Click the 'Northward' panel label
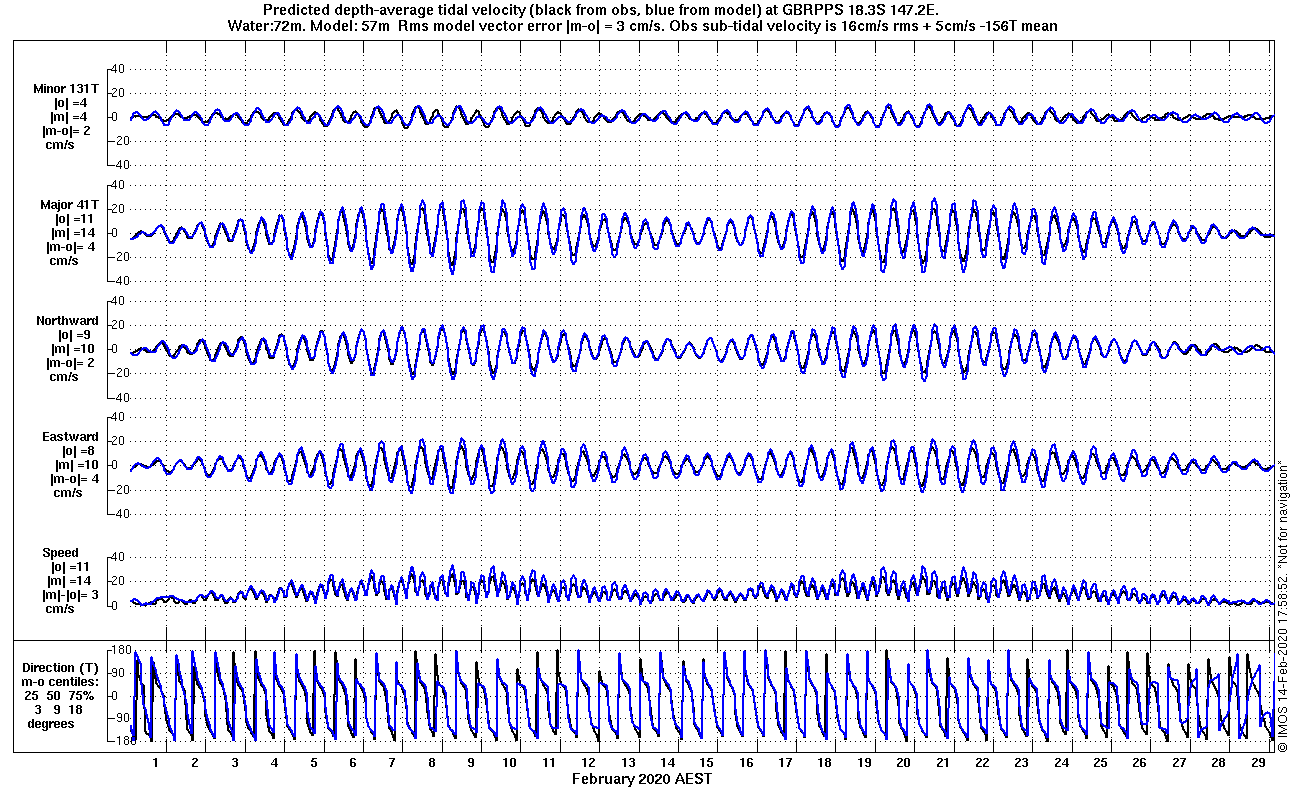The image size is (1300, 800). click(68, 320)
